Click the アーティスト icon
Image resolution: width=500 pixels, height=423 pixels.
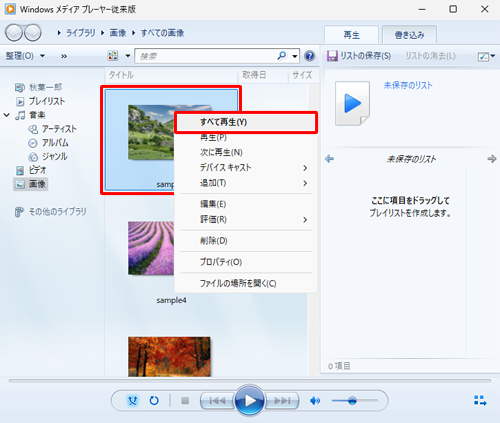33,129
